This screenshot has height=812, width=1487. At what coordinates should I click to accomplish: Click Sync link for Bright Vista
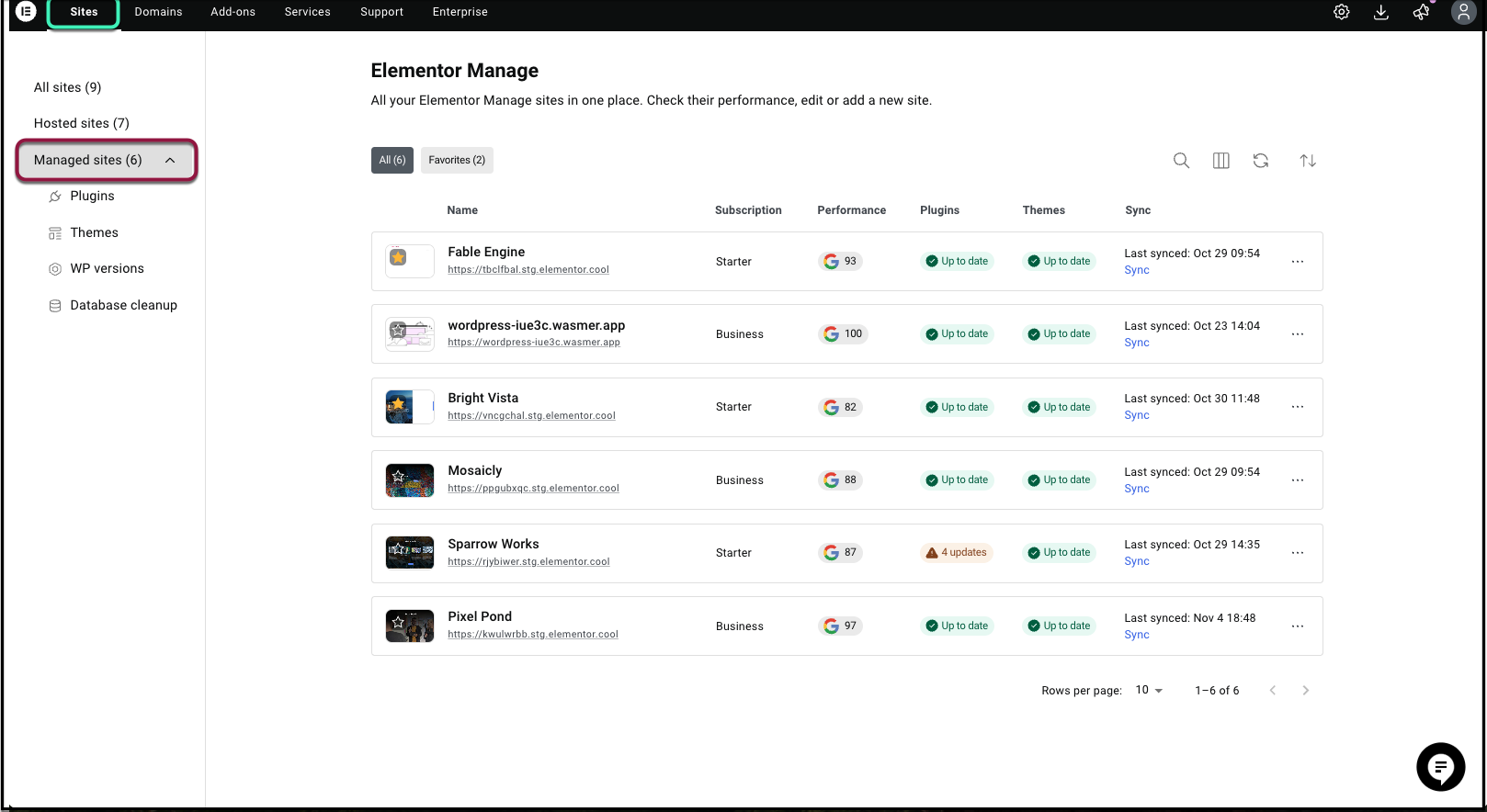1136,415
